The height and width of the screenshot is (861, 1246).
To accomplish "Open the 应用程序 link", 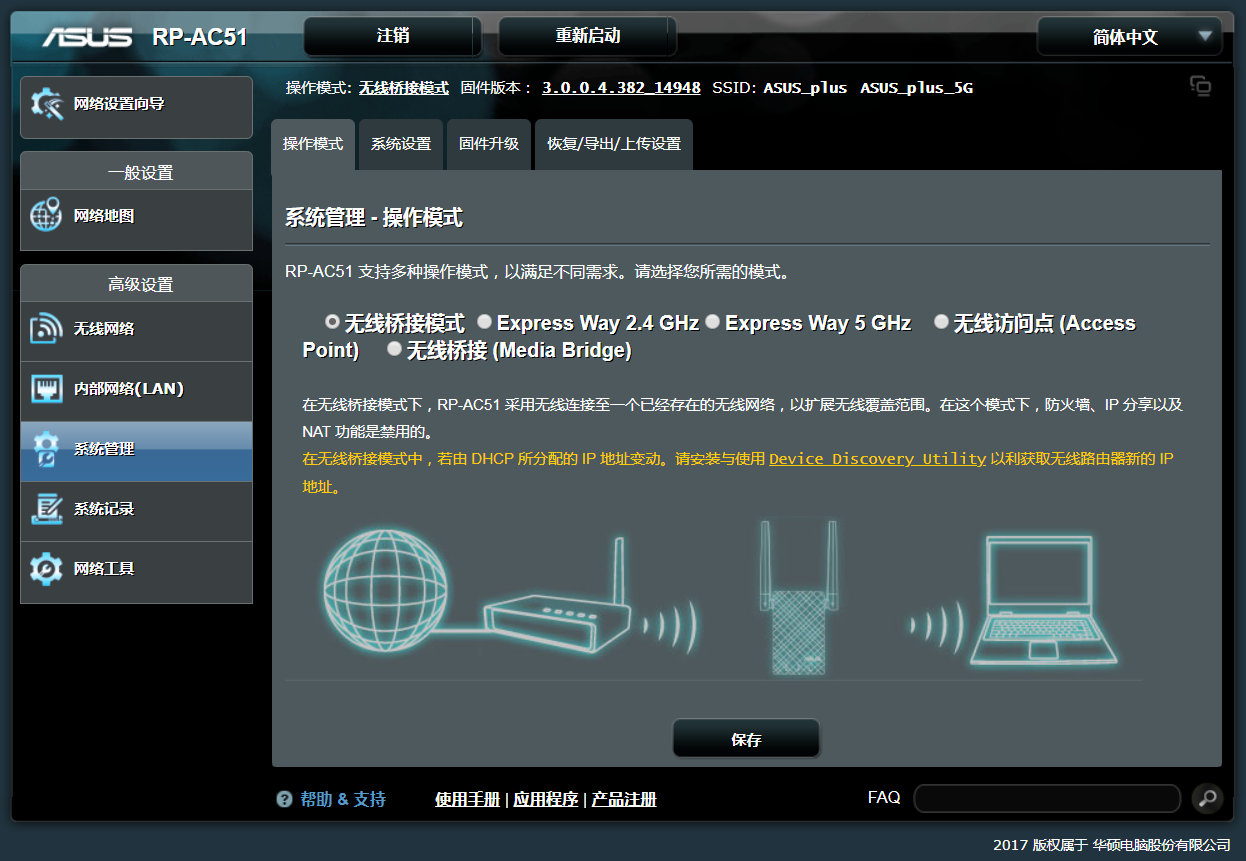I will point(546,799).
